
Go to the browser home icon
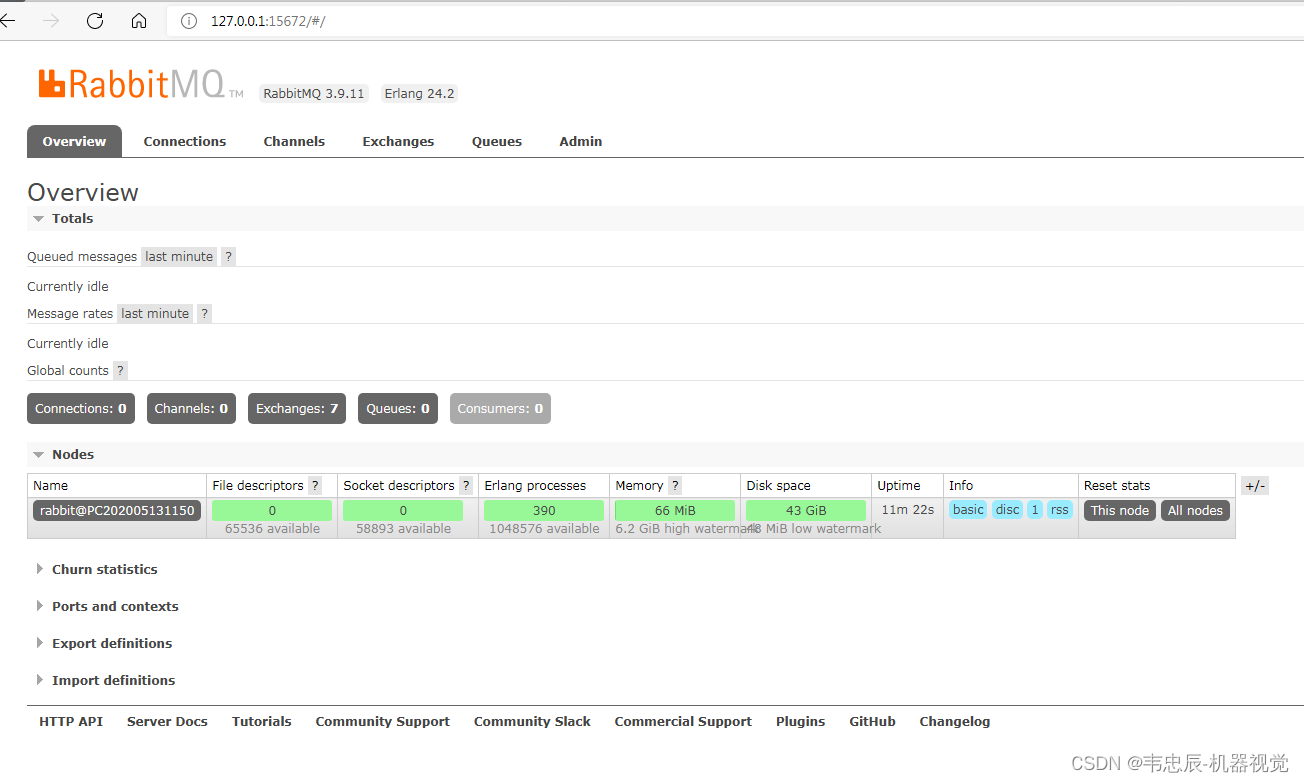pos(139,21)
